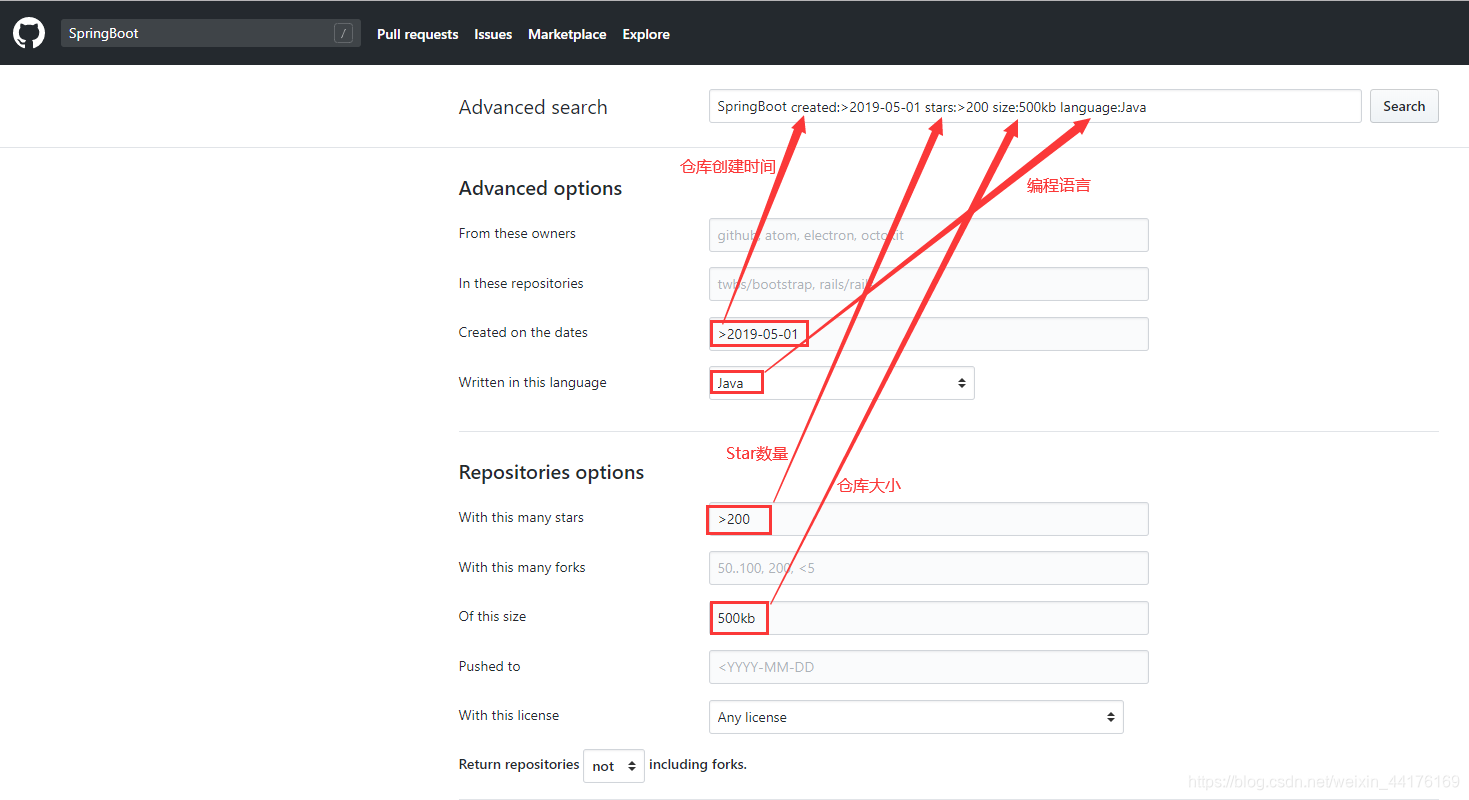Click the 'Return repositories' text
Image resolution: width=1469 pixels, height=800 pixels.
tap(519, 764)
